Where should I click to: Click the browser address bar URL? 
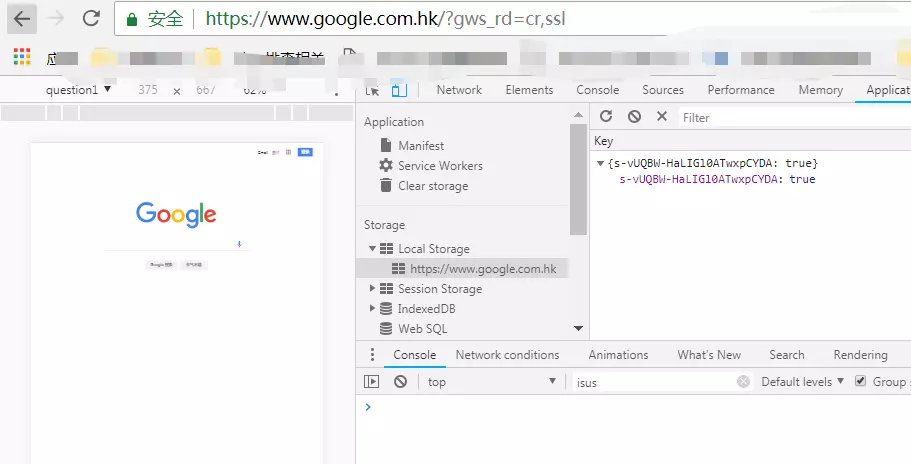385,19
